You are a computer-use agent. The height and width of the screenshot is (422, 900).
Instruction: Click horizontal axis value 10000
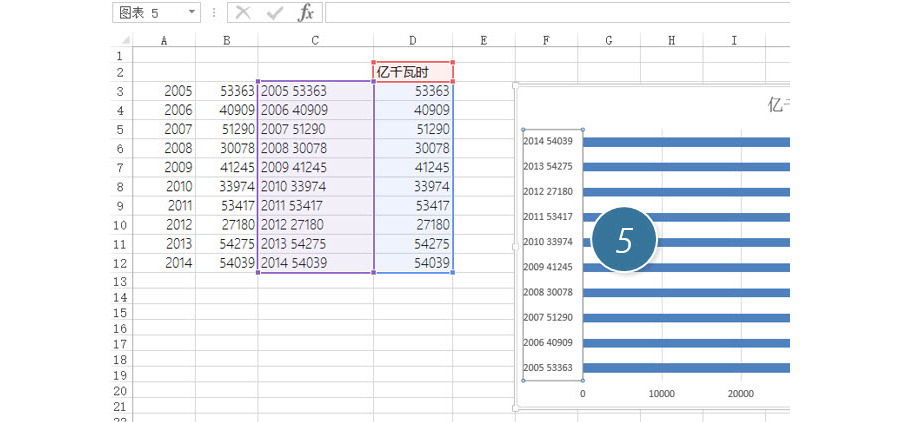click(661, 394)
